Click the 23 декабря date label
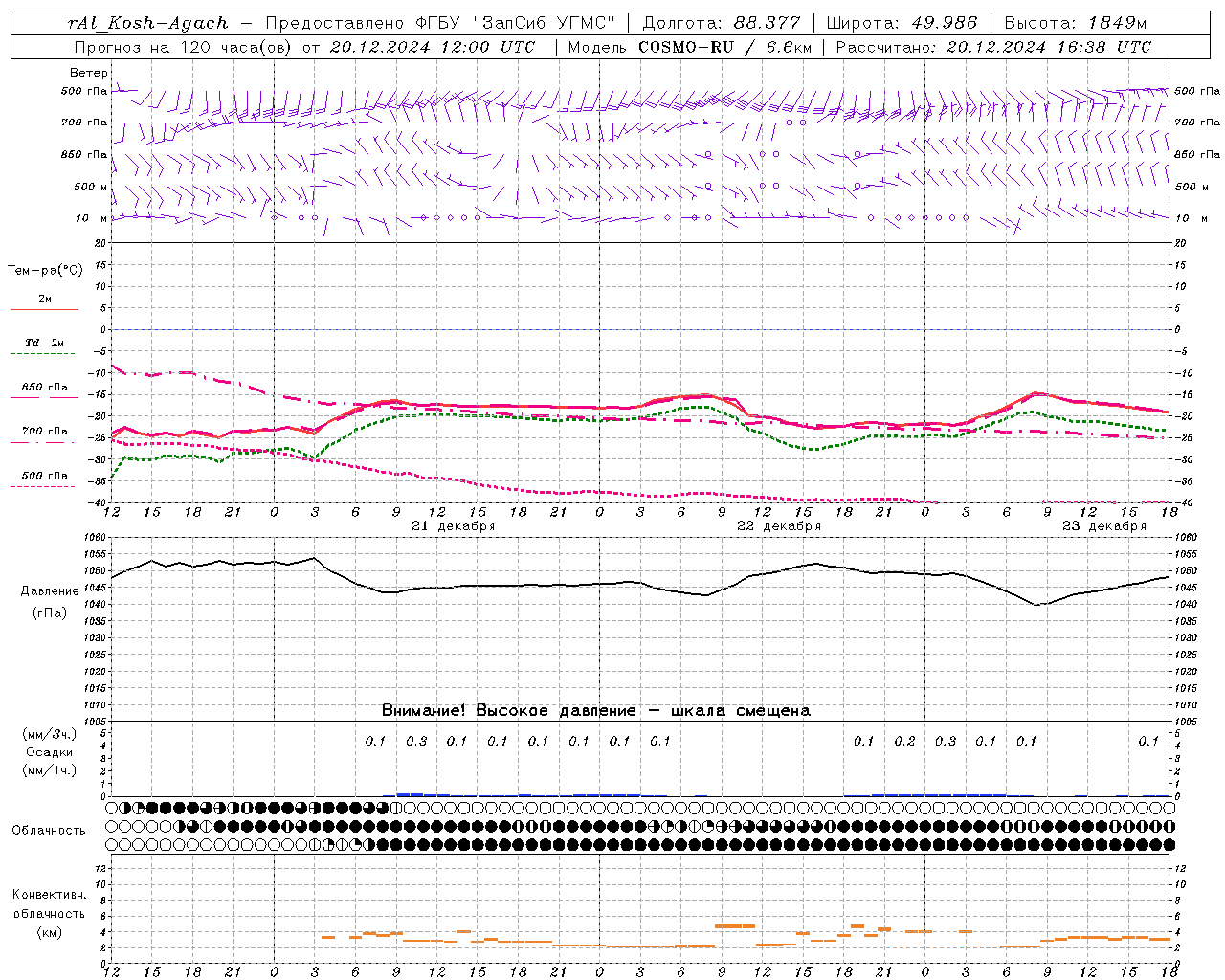The height and width of the screenshot is (980, 1225). coord(1103,526)
